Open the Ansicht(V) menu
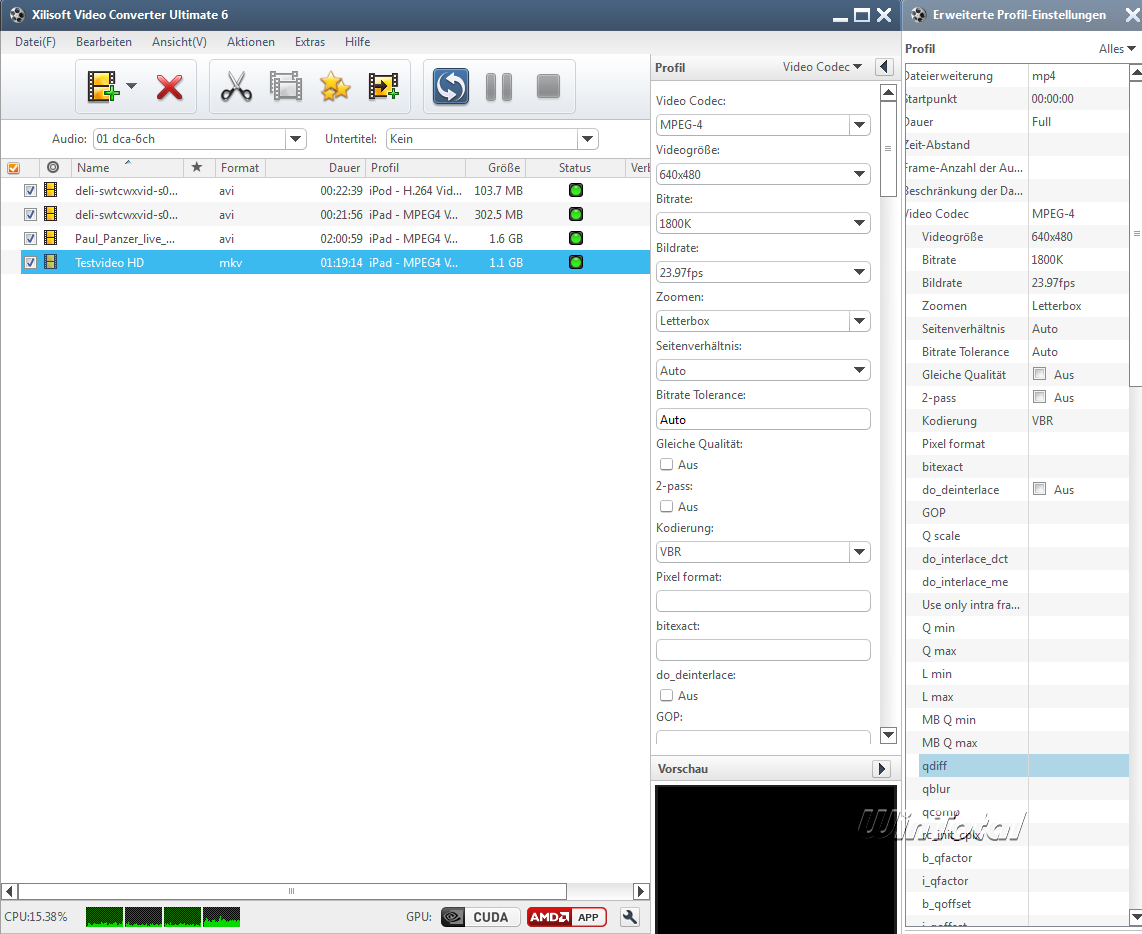This screenshot has height=934, width=1142. coord(179,42)
